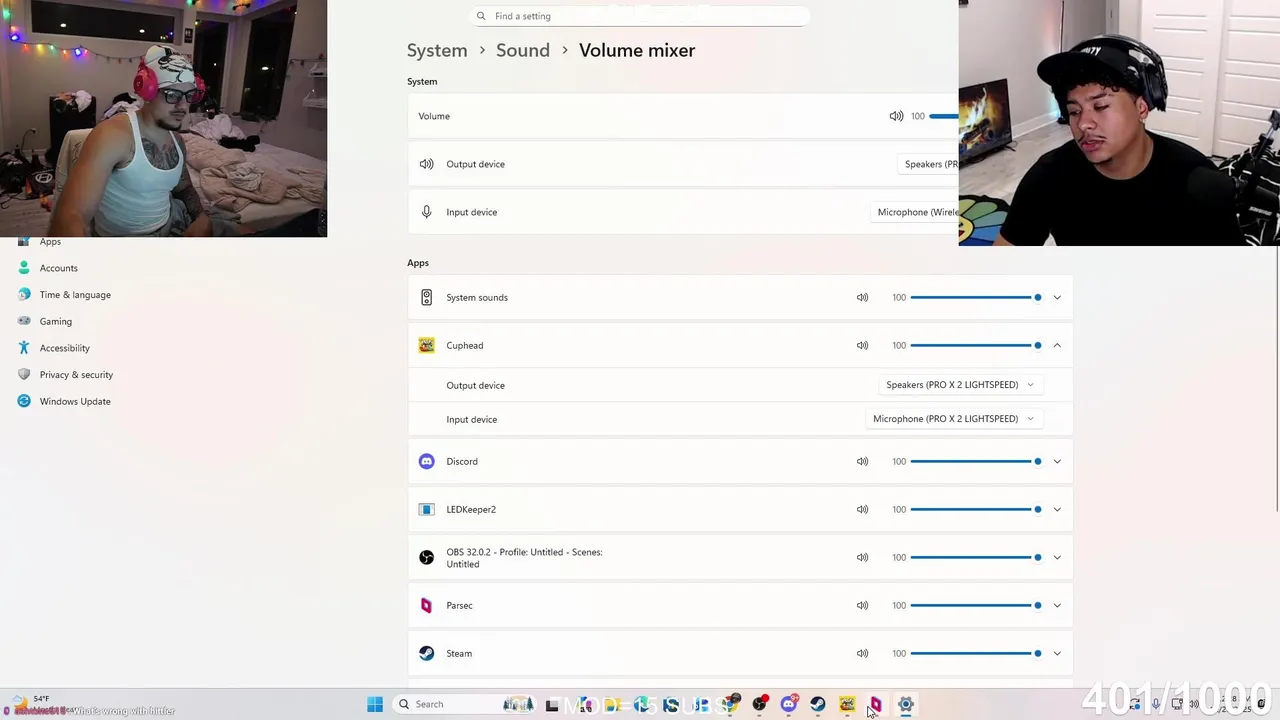Open Privacy & security settings

(x=76, y=375)
